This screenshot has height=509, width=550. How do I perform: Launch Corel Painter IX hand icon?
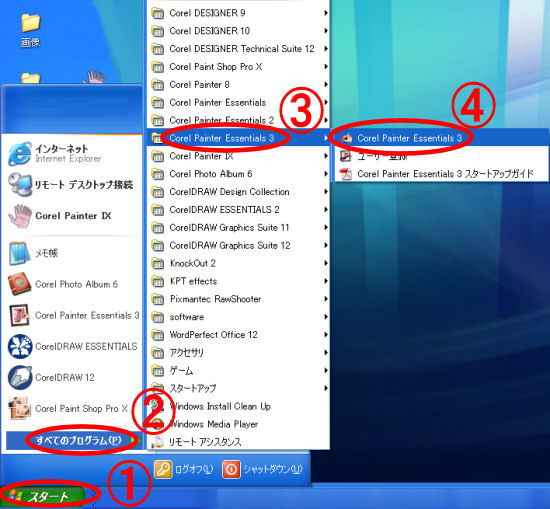(x=72, y=216)
